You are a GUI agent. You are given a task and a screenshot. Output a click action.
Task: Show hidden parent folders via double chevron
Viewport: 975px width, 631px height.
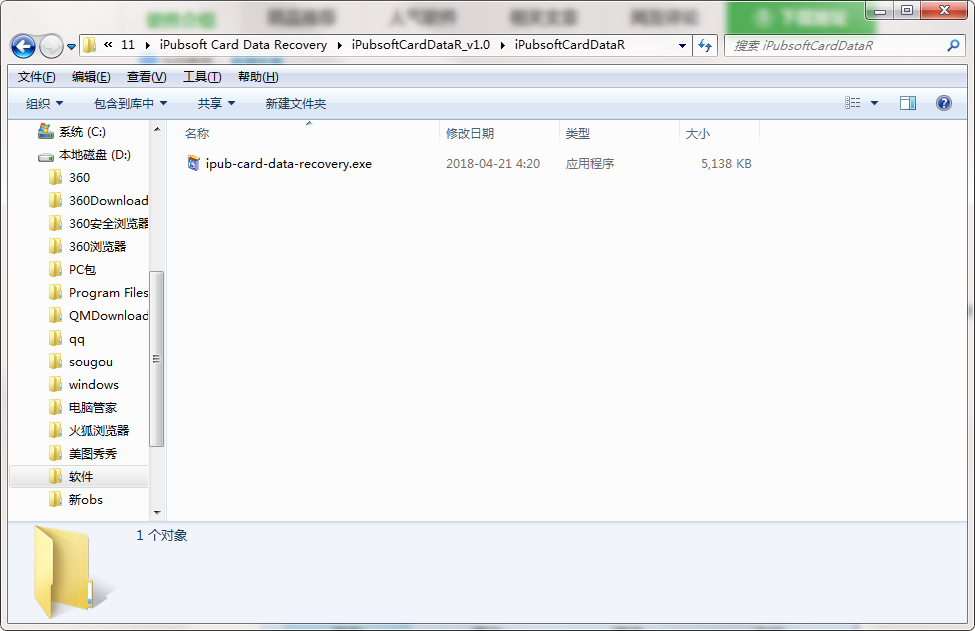pos(108,45)
